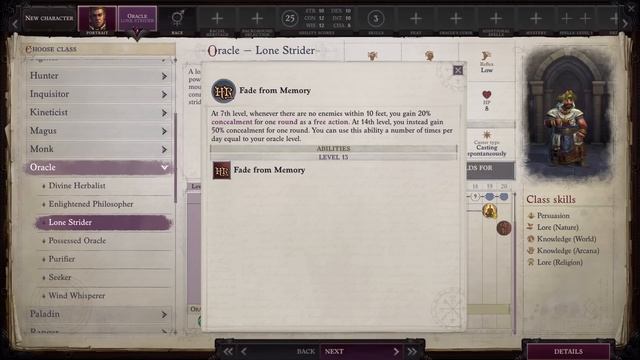Click the "New character" label

(x=49, y=18)
